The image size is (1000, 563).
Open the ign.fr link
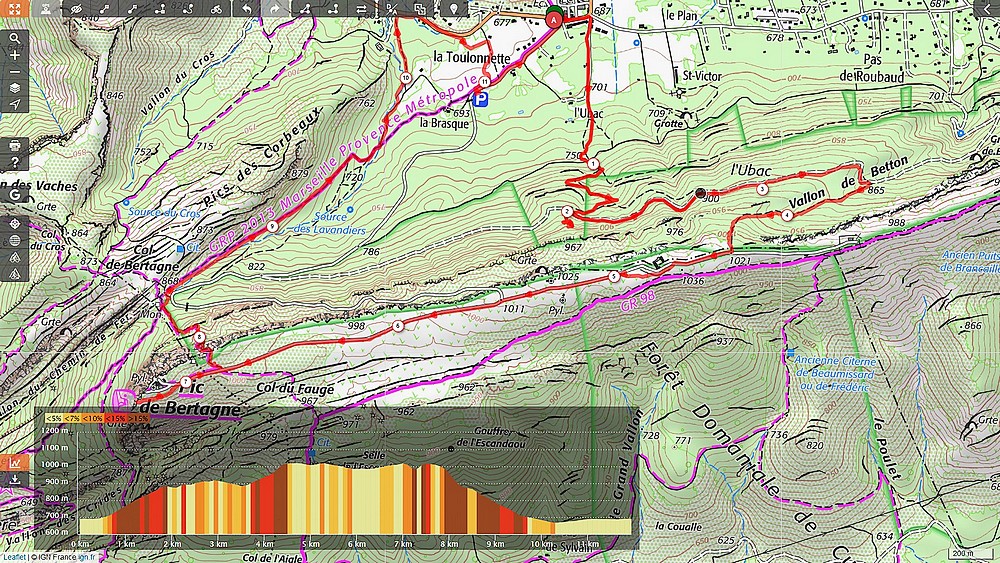click(87, 557)
